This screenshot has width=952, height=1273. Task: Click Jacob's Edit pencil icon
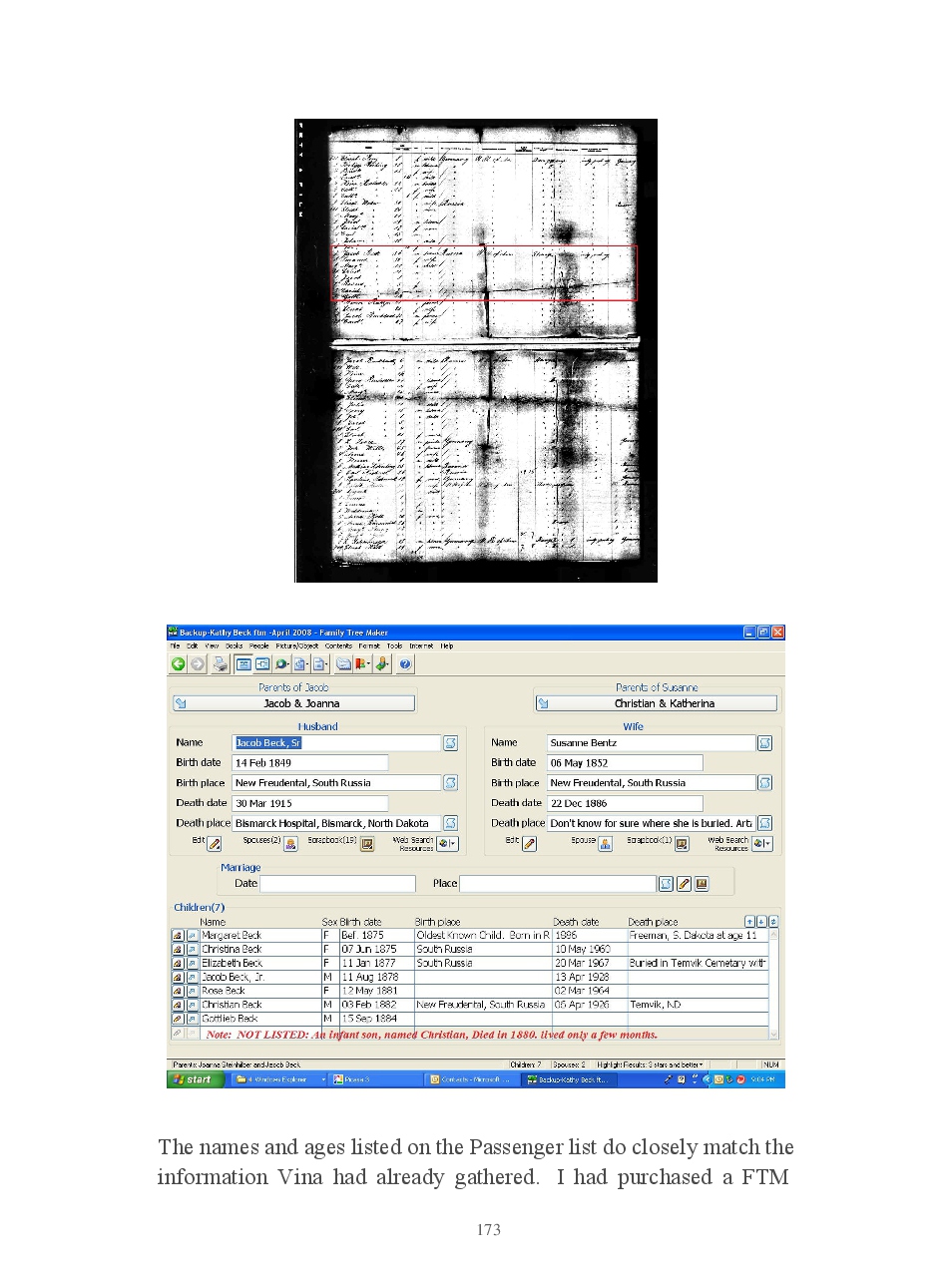(x=214, y=844)
